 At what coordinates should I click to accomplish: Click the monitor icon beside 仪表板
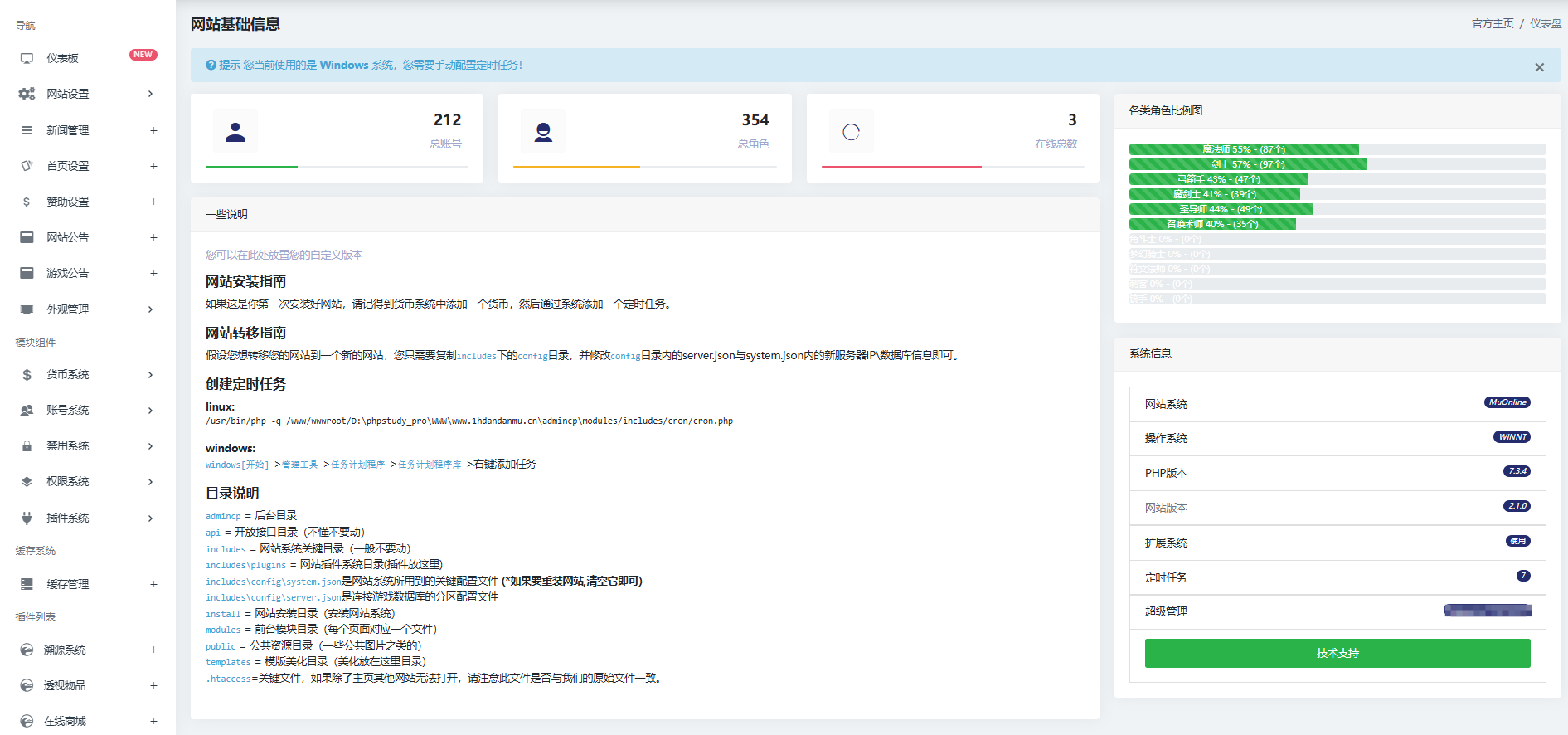point(27,58)
